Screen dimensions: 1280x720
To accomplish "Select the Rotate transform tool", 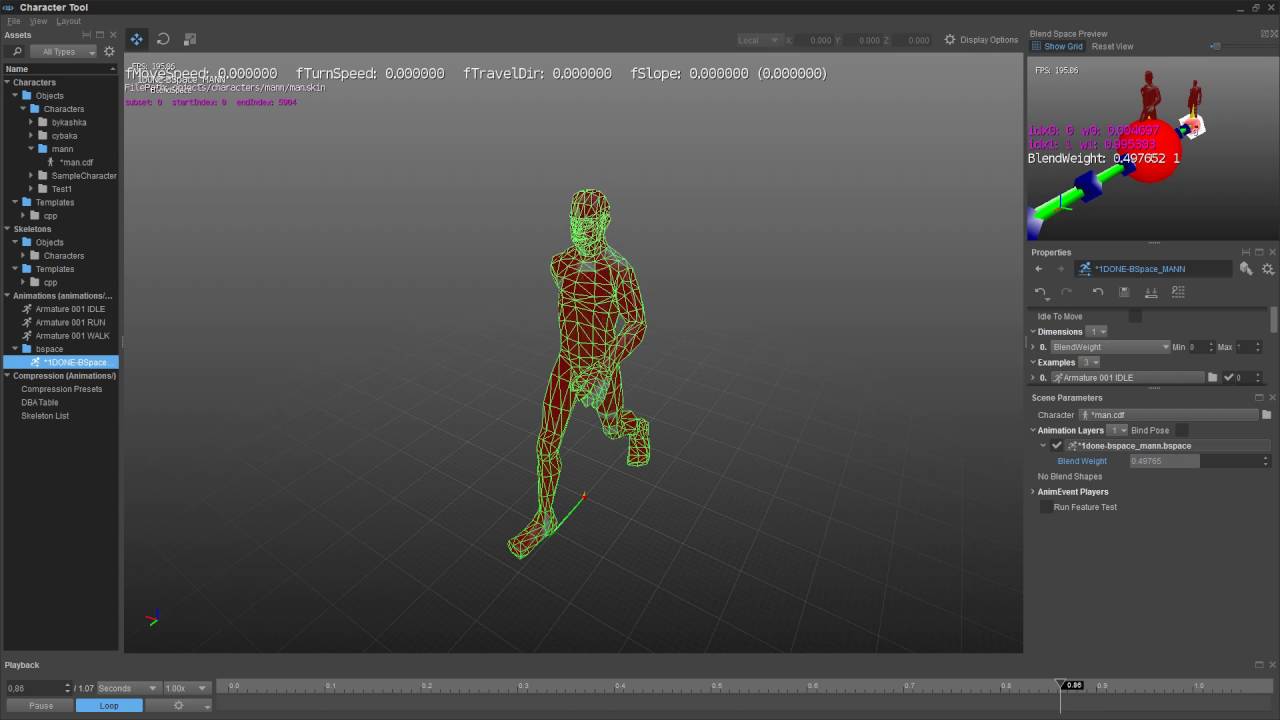I will 163,39.
